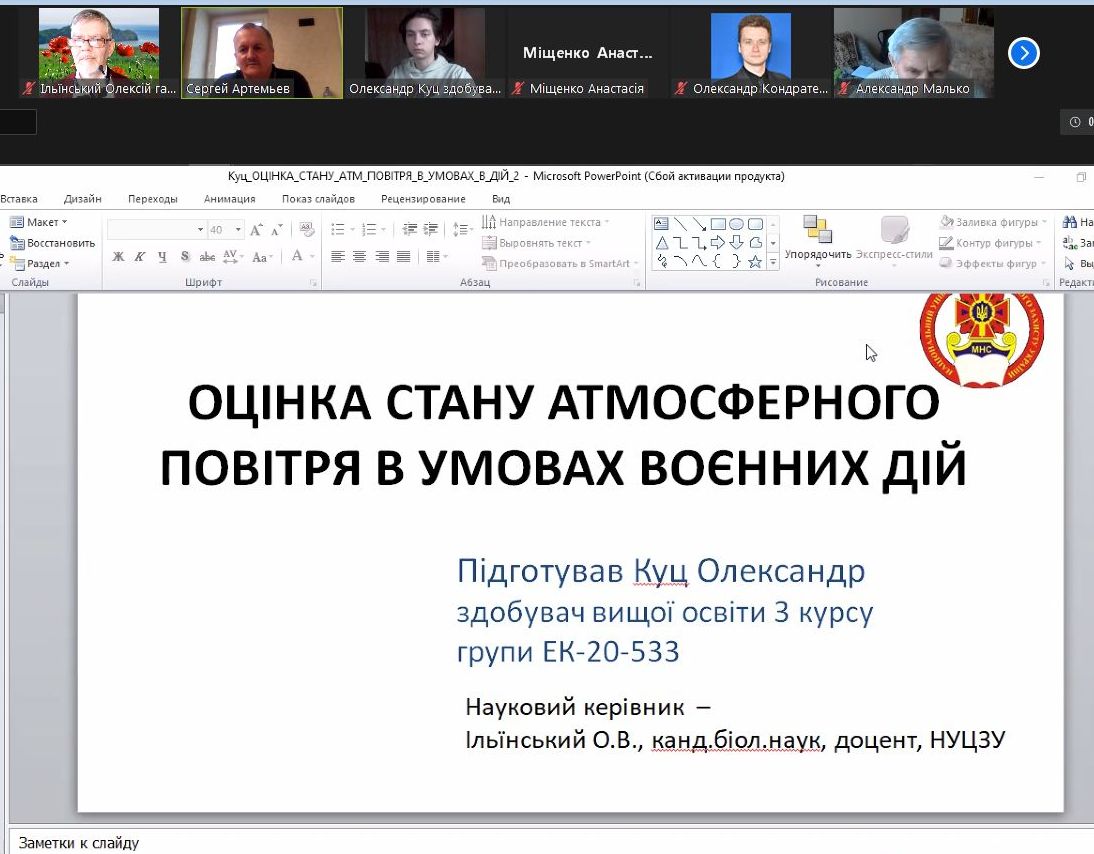Open the Макет layout dropdown

[40, 222]
